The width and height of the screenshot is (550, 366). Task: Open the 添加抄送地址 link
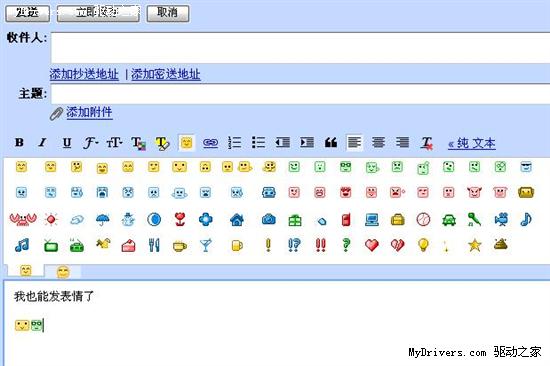coord(84,74)
